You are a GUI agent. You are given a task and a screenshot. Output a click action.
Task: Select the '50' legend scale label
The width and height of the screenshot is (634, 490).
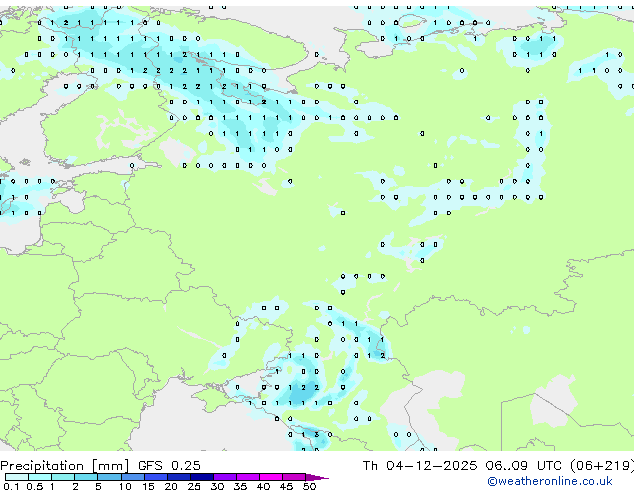tap(309, 486)
